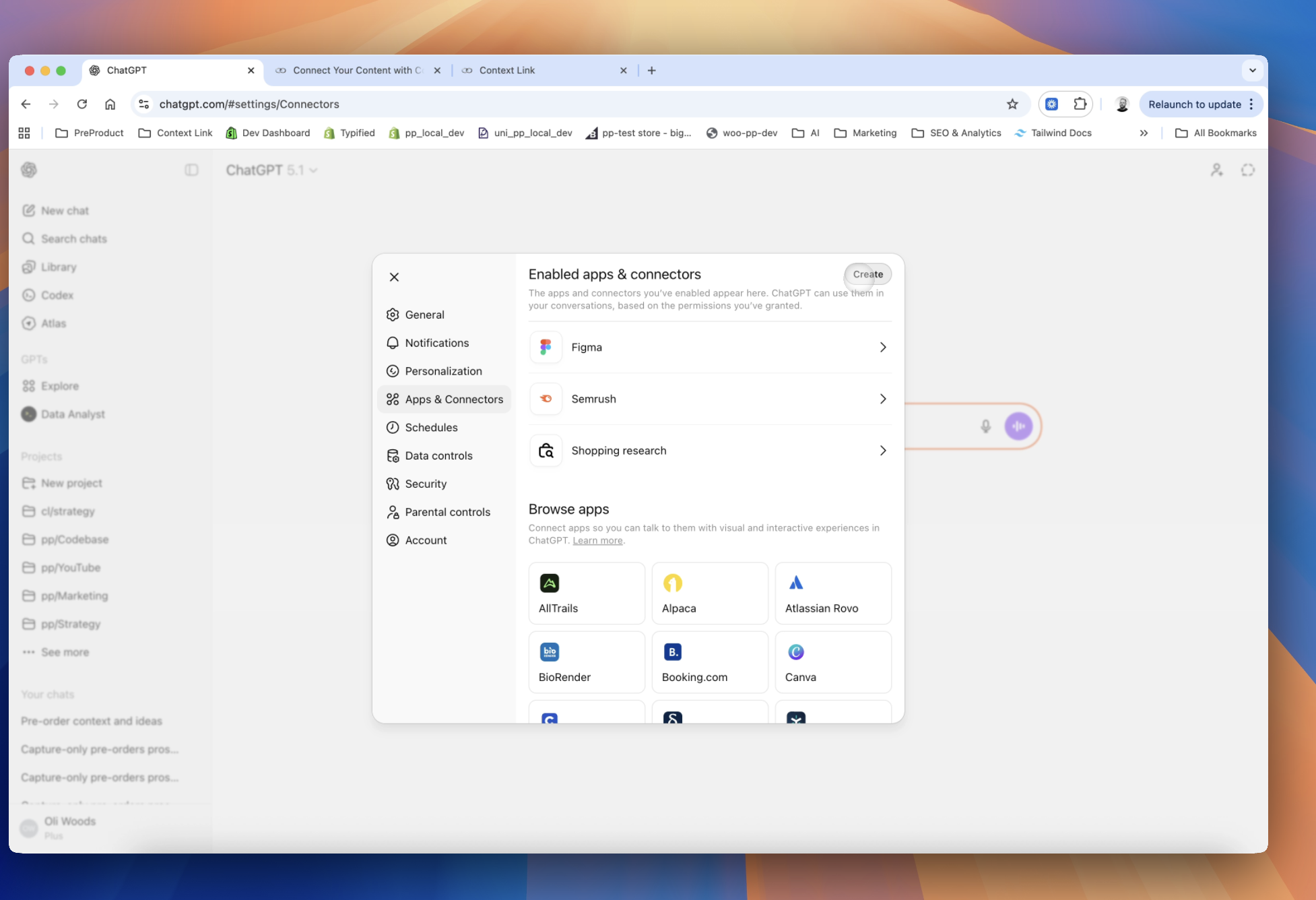Toggle the microphone in the chat bar
1316x900 pixels.
pos(985,426)
